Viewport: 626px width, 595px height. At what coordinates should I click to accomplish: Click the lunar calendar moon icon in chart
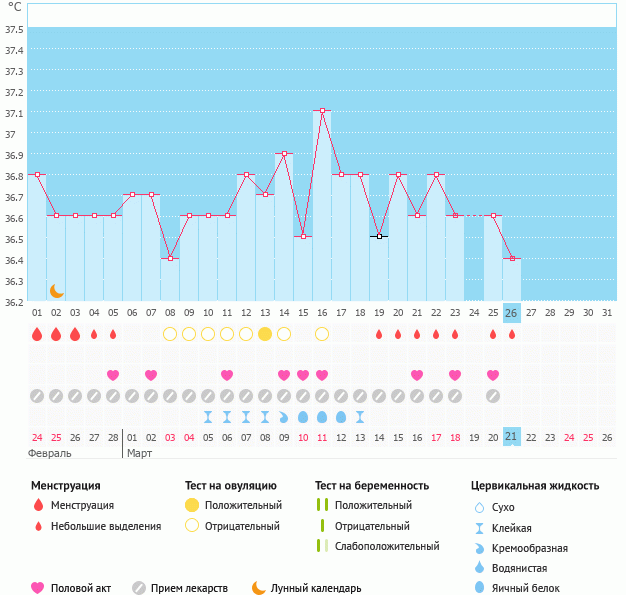(57, 290)
